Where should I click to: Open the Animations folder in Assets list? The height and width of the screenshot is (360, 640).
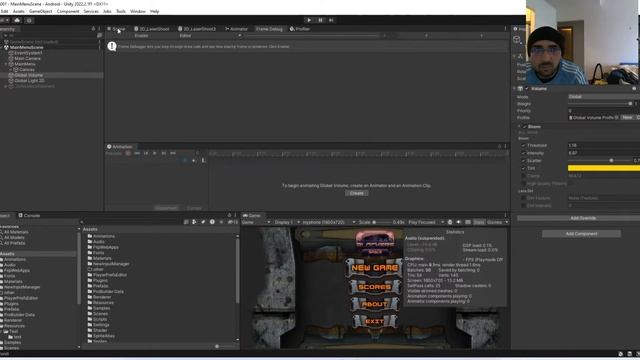[101, 236]
